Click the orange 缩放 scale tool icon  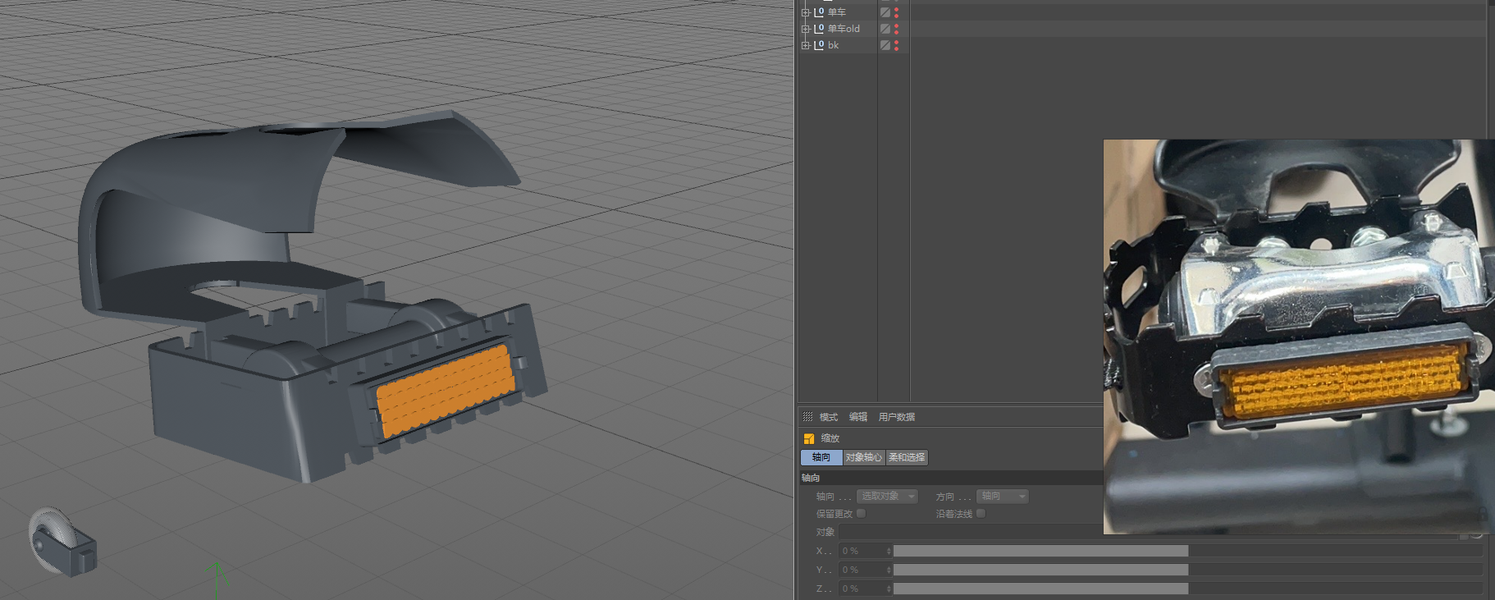tap(809, 439)
